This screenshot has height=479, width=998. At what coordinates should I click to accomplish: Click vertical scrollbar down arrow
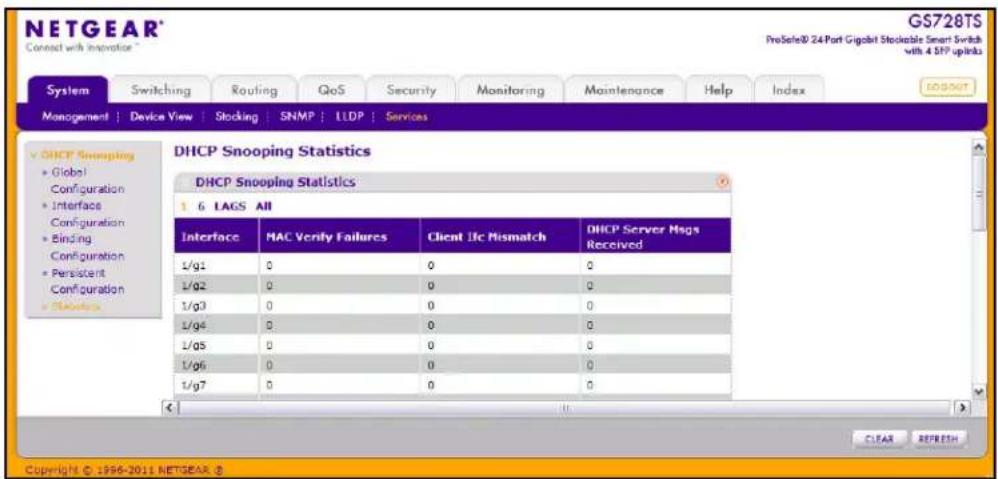coord(980,391)
